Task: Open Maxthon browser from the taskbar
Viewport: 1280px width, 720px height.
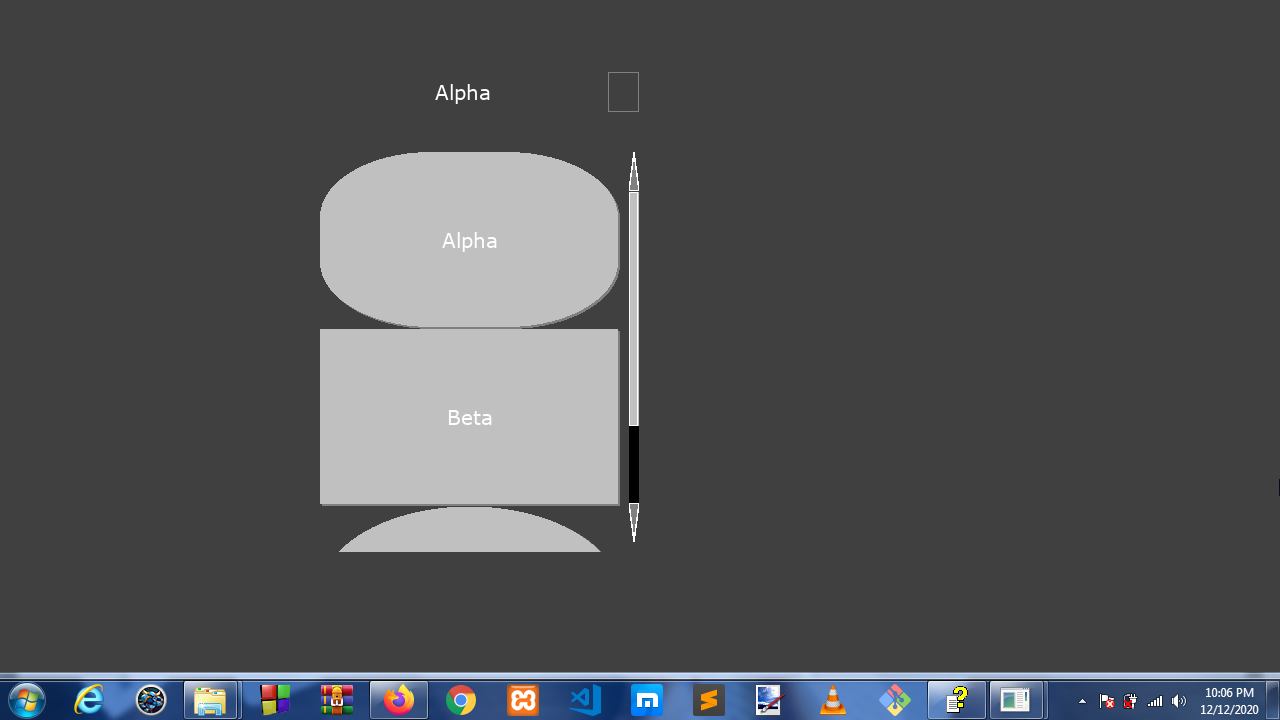Action: [647, 700]
